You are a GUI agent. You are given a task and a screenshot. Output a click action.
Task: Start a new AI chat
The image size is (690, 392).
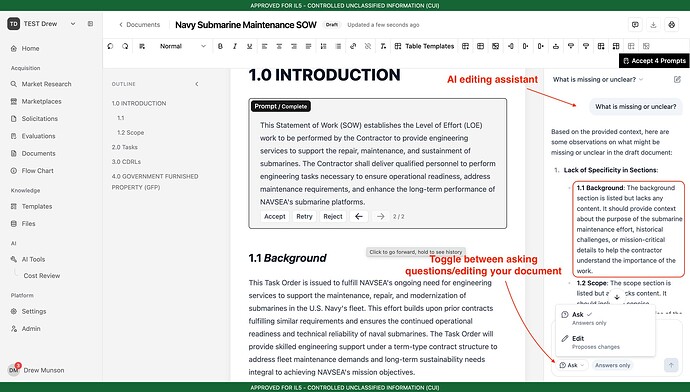[677, 80]
